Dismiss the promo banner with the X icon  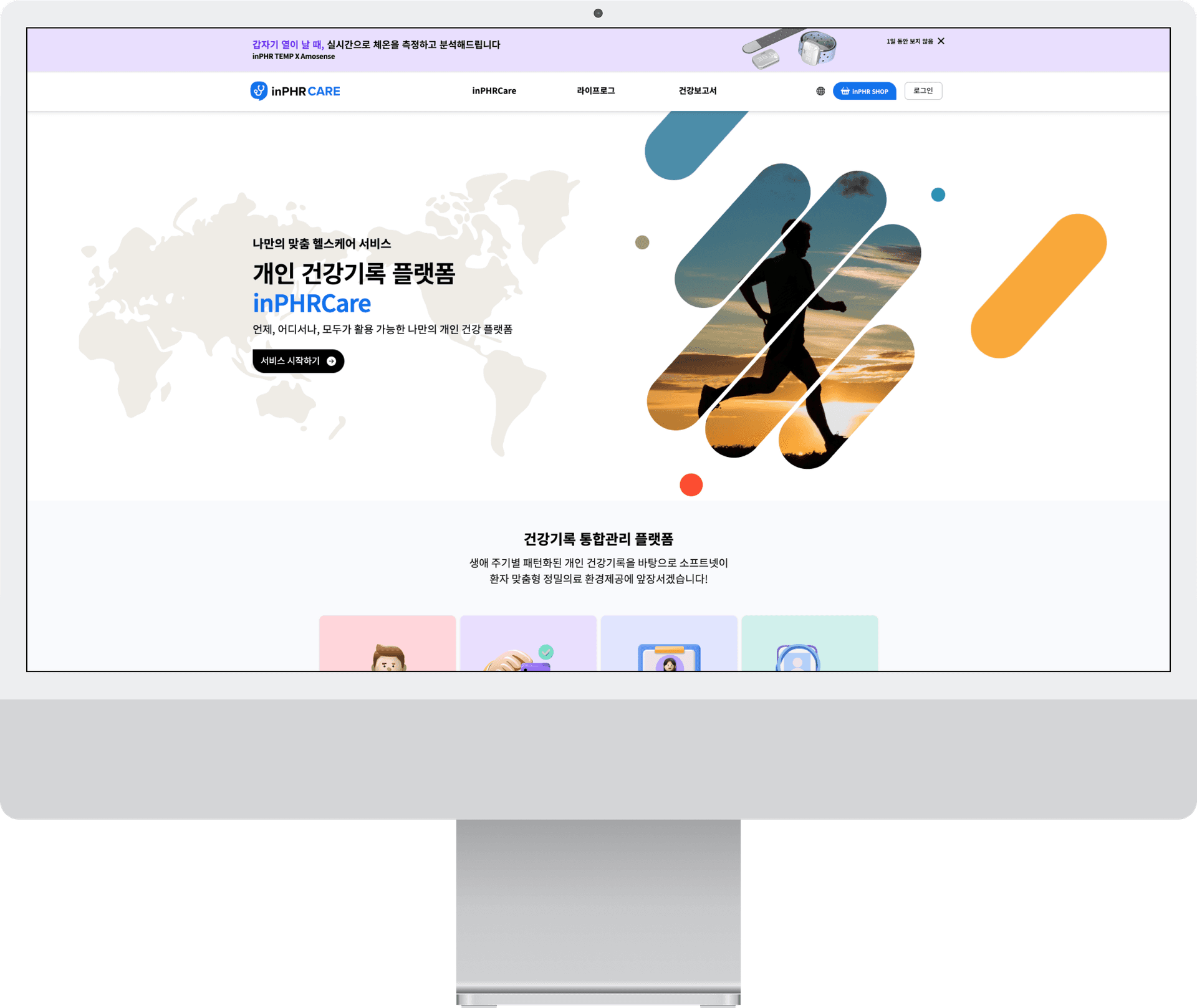[x=941, y=41]
